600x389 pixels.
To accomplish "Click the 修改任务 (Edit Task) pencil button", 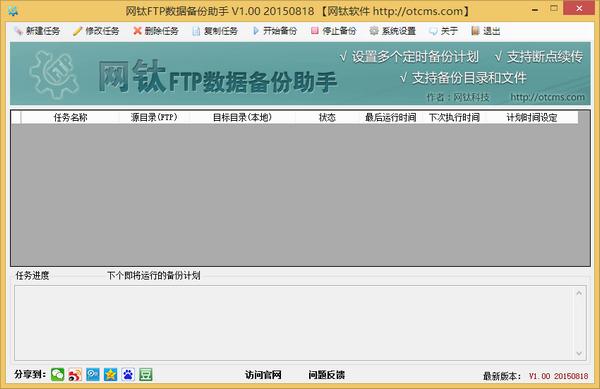I will pyautogui.click(x=96, y=31).
